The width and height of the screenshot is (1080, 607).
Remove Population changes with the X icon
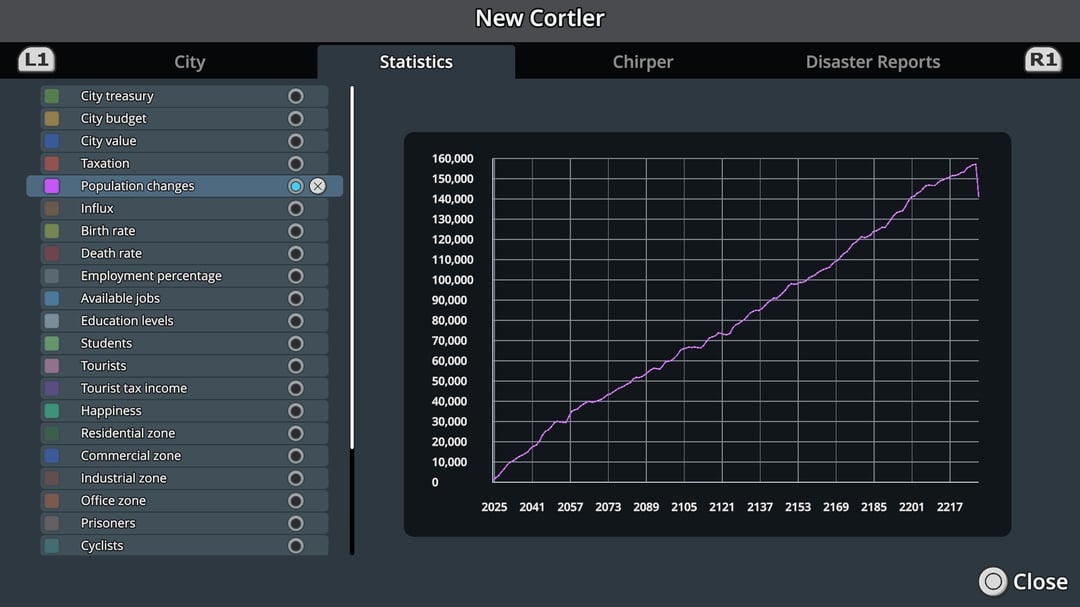click(x=318, y=186)
